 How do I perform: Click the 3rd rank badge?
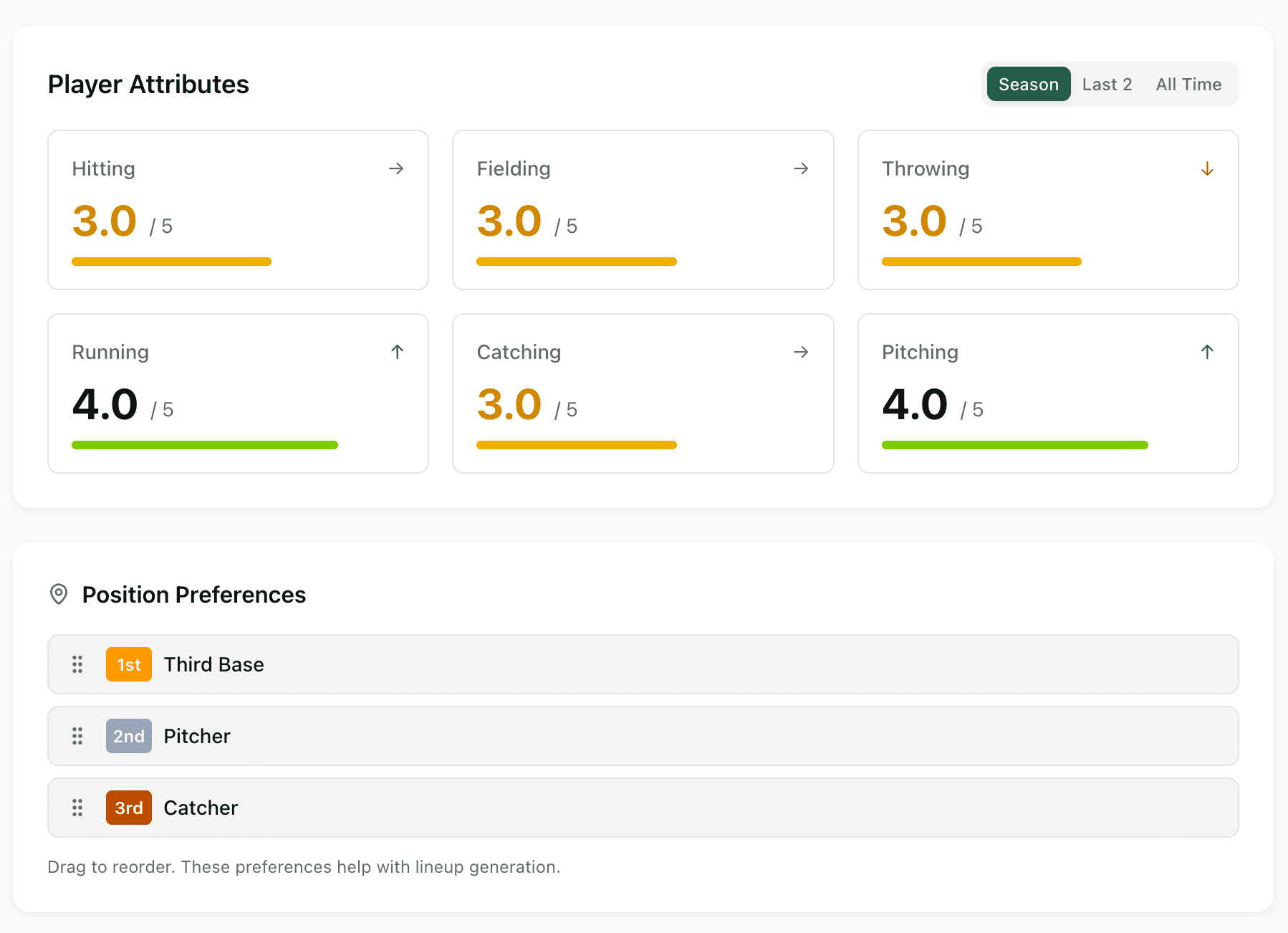click(x=129, y=808)
